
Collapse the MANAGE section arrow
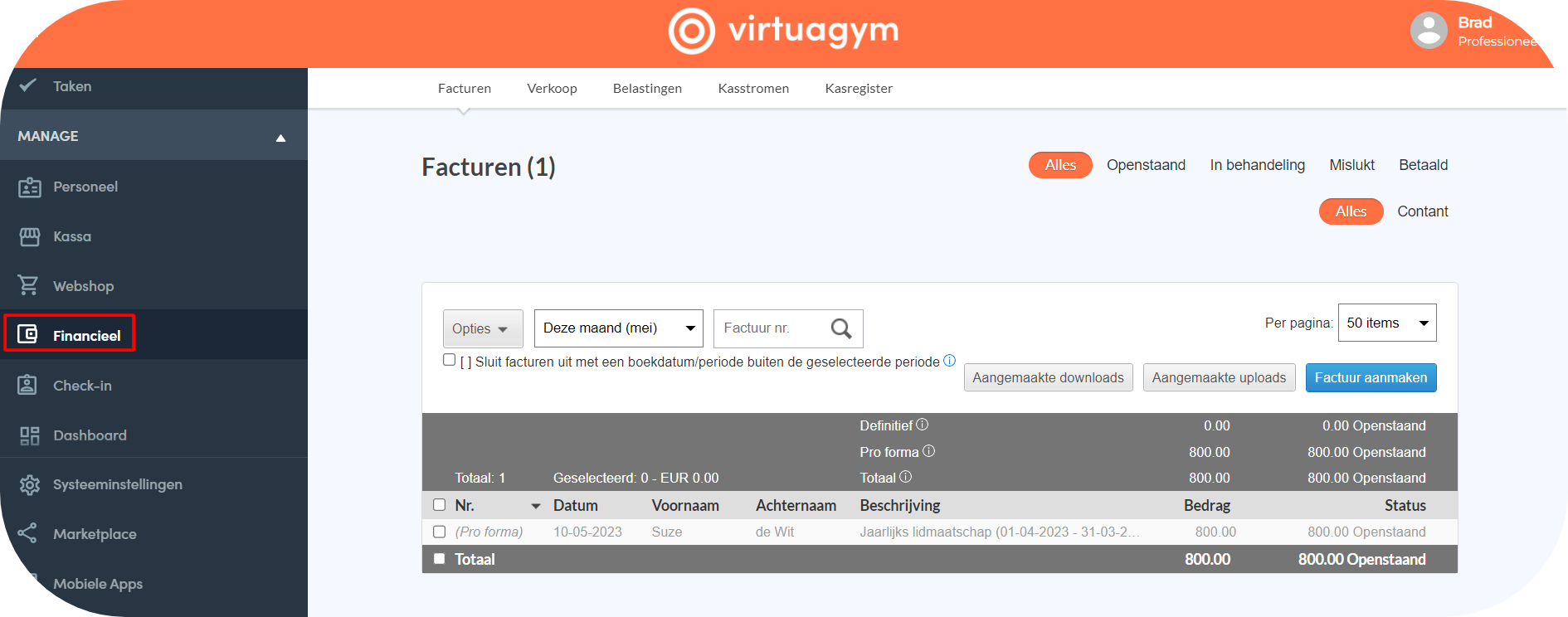click(280, 138)
